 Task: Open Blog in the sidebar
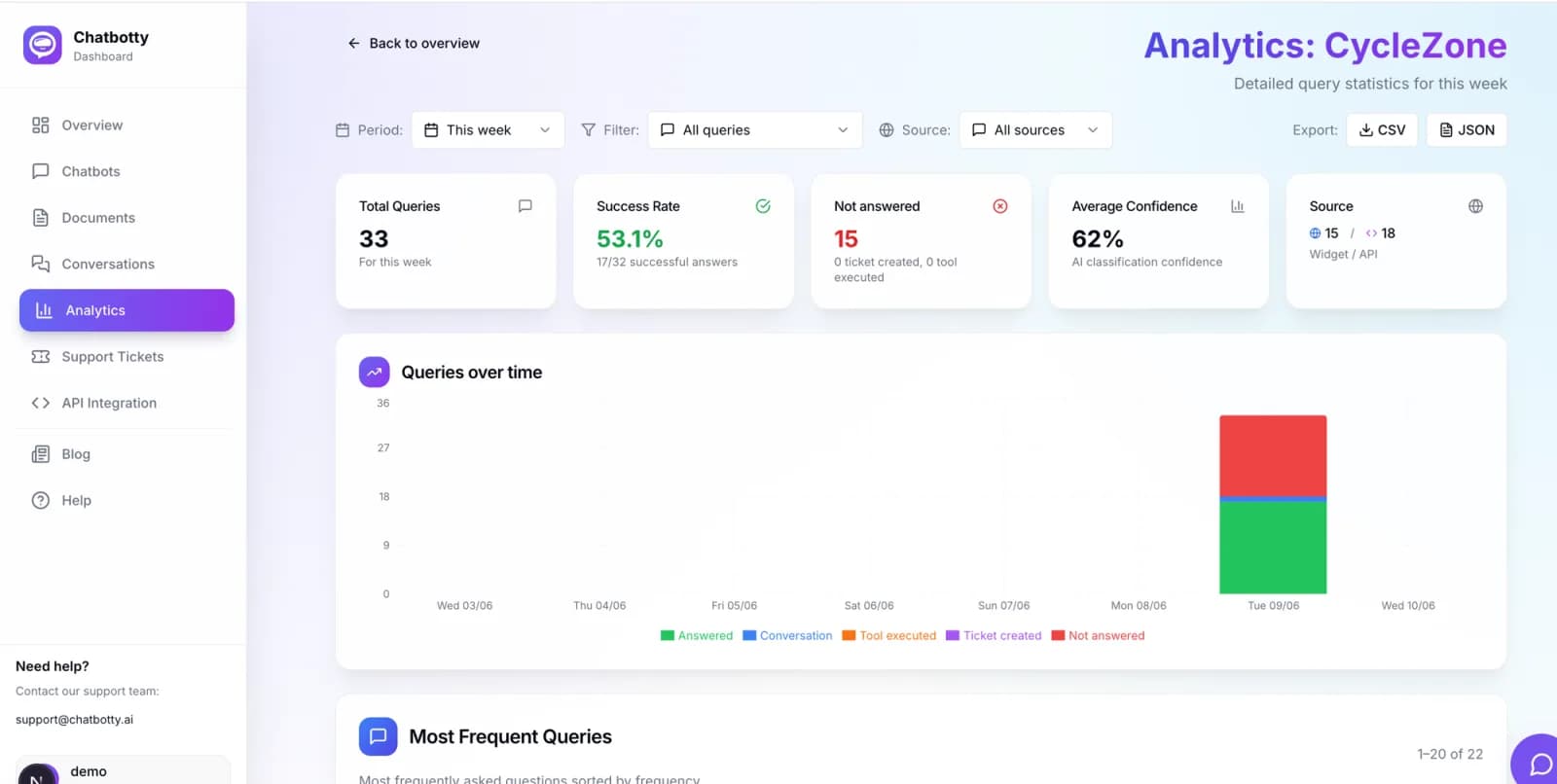(127, 454)
